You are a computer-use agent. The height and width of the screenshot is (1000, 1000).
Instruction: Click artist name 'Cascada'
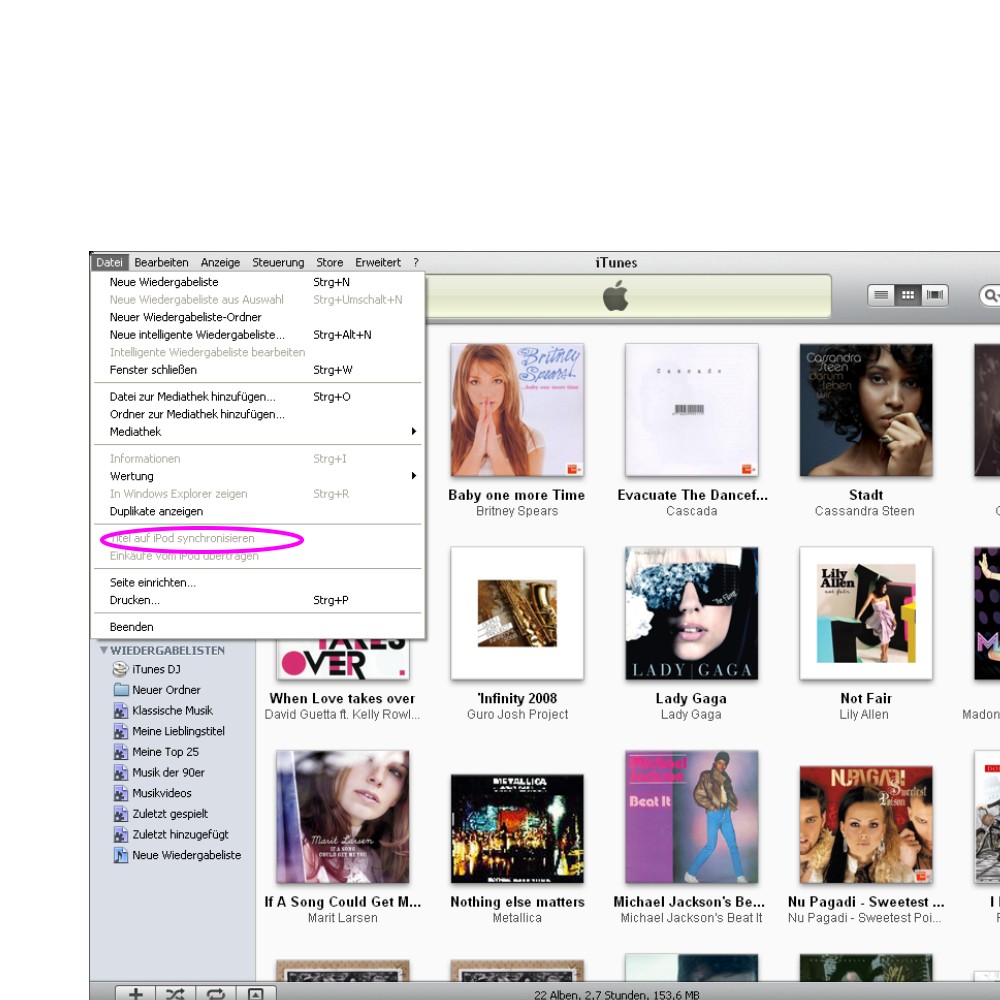pyautogui.click(x=692, y=511)
